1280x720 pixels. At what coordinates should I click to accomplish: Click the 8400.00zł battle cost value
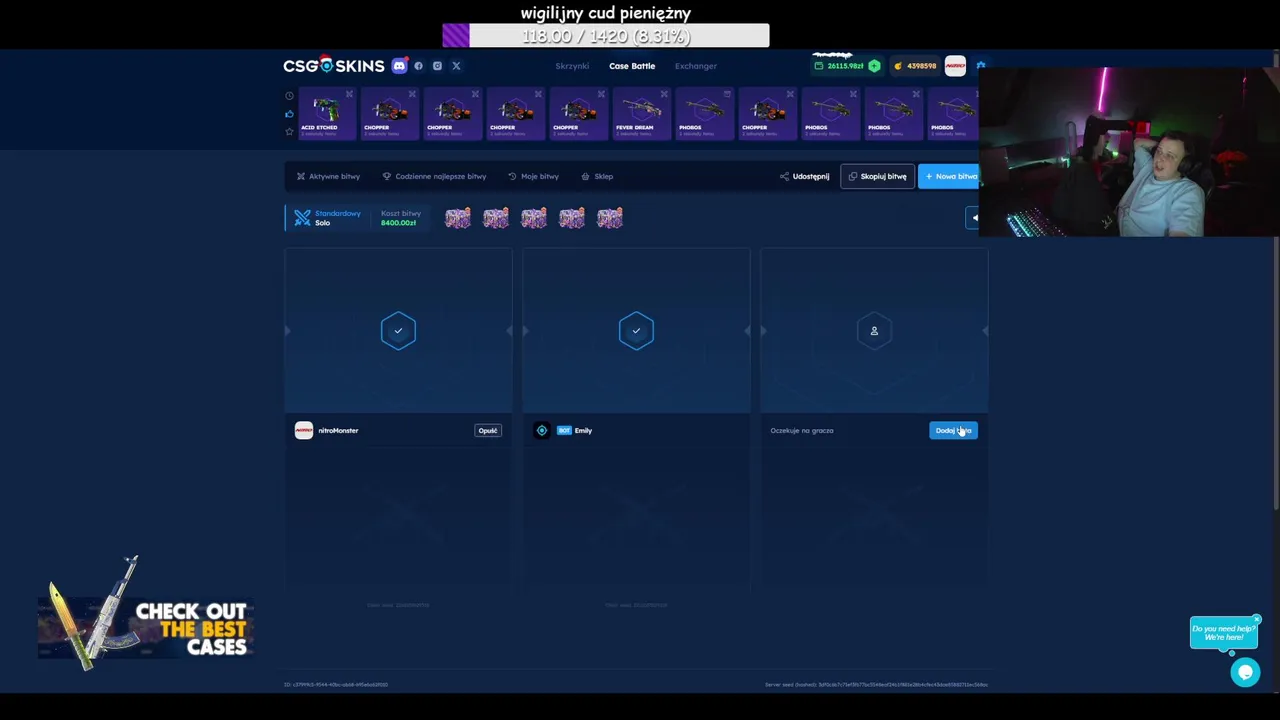coord(398,223)
